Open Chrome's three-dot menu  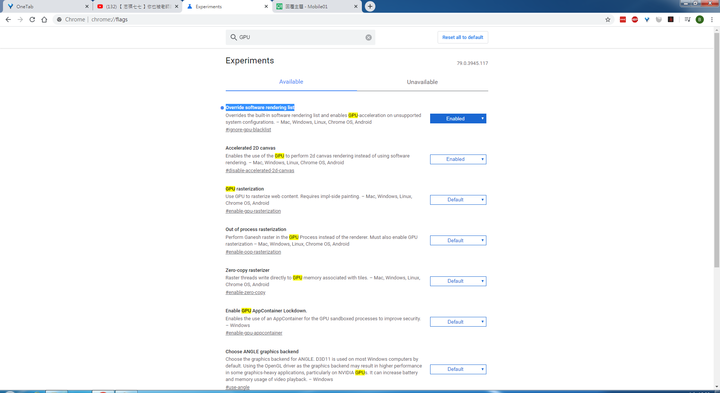[x=712, y=20]
